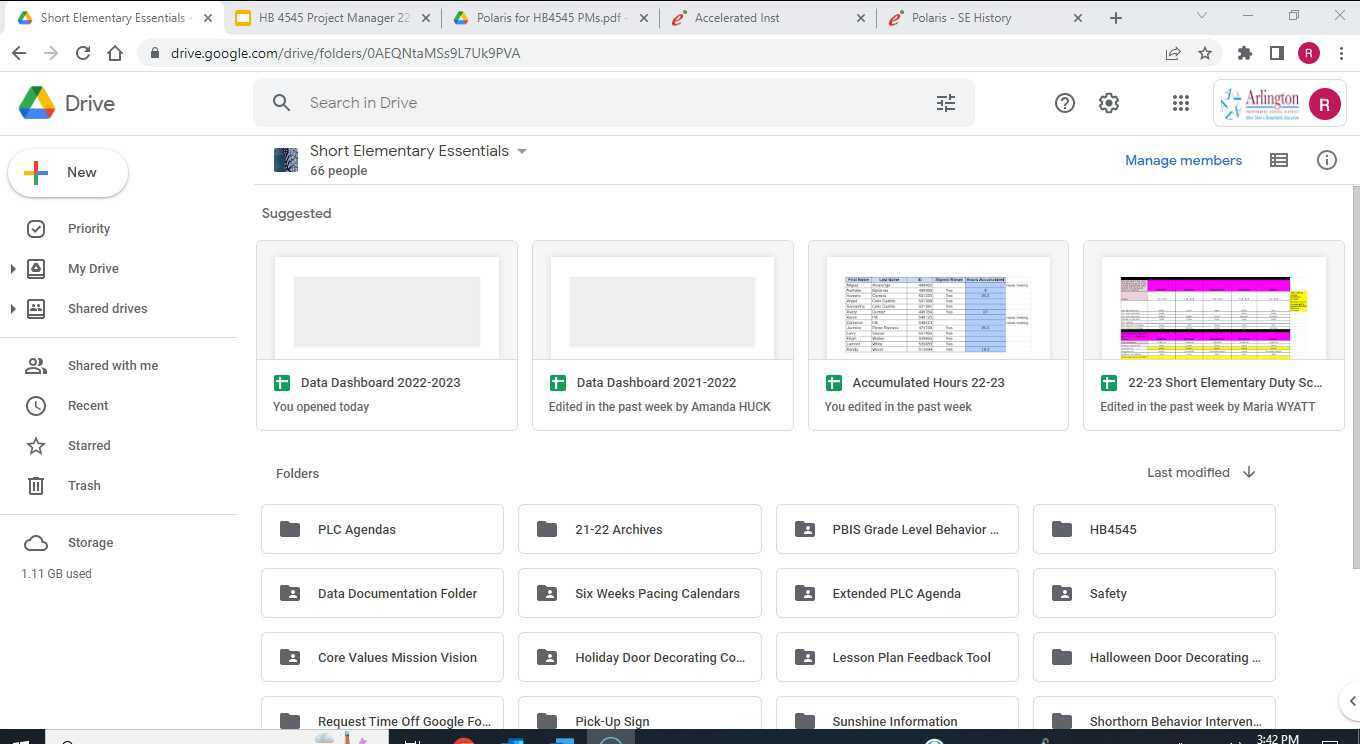The width and height of the screenshot is (1360, 744).
Task: Reload the current page
Action: (x=83, y=53)
